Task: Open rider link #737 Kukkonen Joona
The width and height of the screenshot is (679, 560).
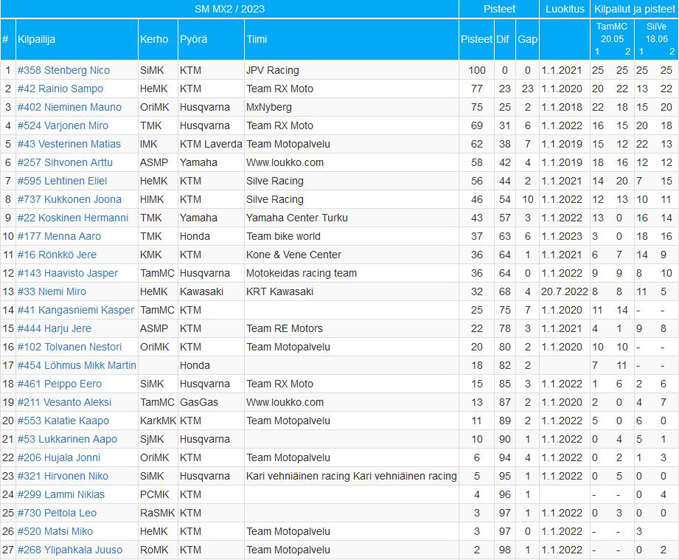Action: (x=69, y=199)
